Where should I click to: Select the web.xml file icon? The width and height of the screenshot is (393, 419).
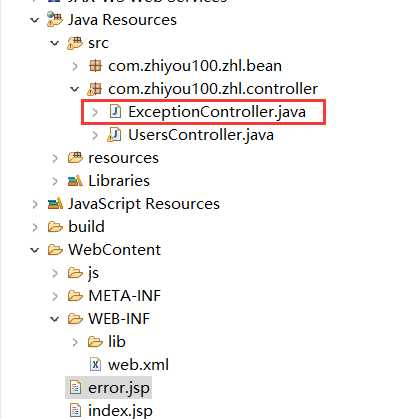click(x=95, y=364)
